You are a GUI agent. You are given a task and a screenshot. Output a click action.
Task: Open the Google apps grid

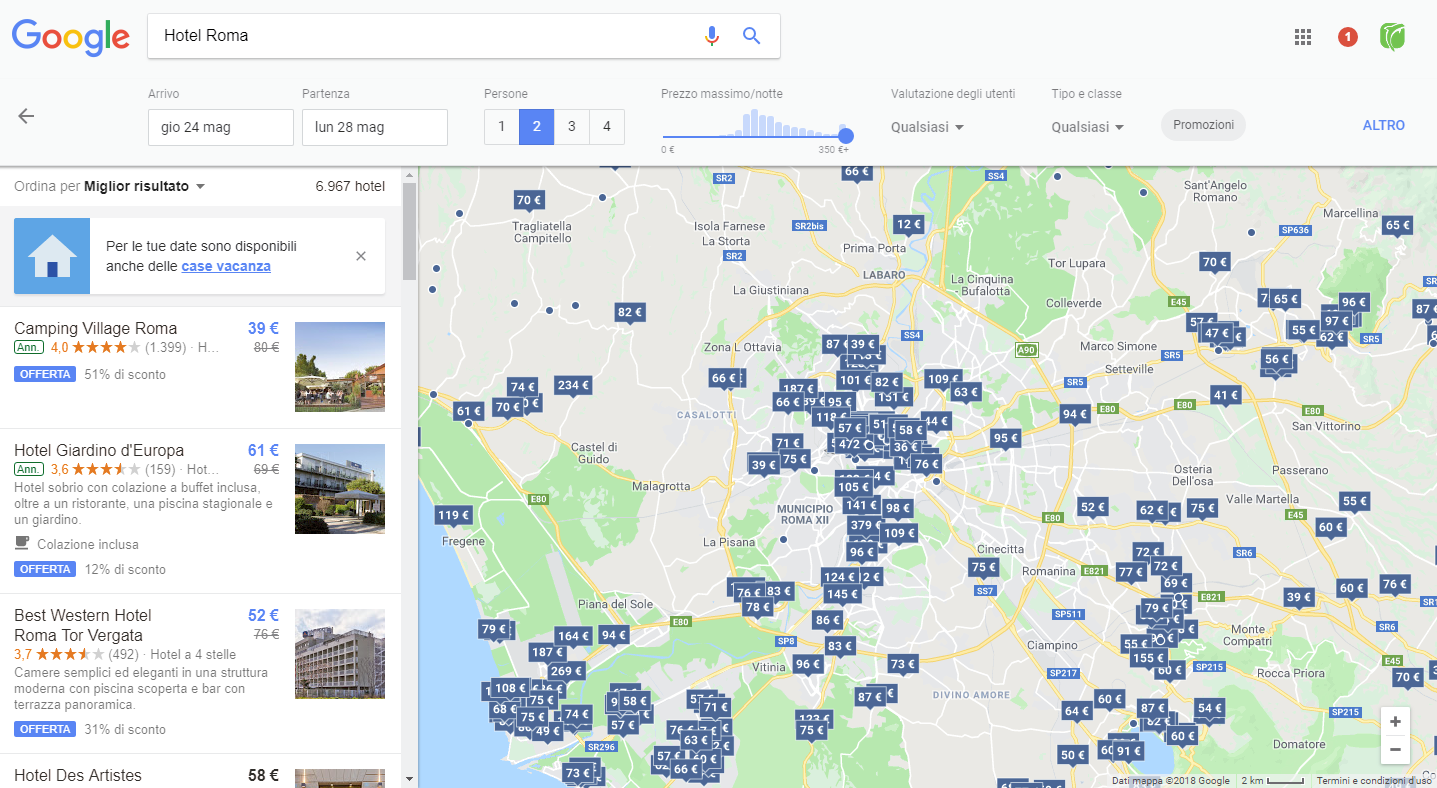point(1302,37)
